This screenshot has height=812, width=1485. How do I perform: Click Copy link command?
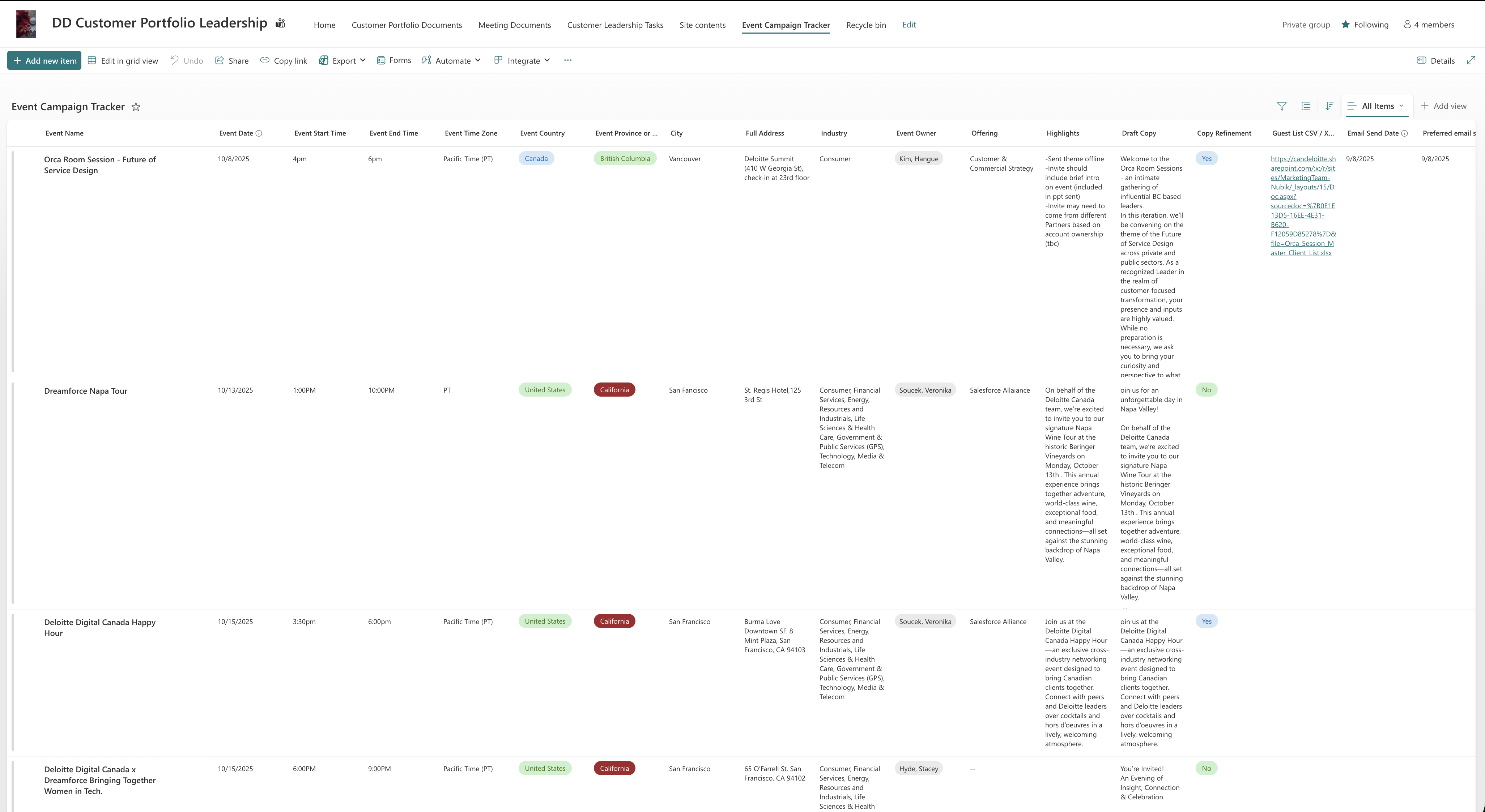click(284, 60)
